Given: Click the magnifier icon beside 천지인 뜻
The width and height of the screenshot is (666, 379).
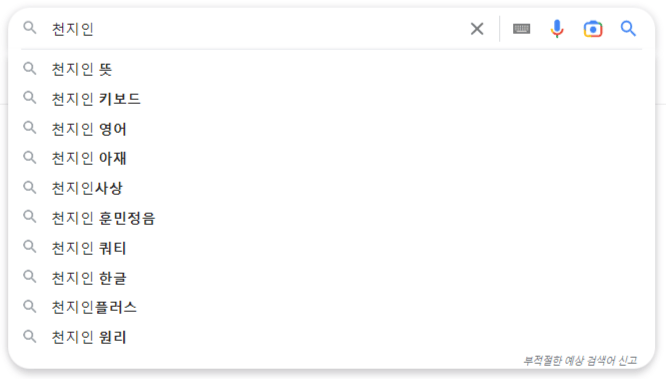Looking at the screenshot, I should 30,68.
